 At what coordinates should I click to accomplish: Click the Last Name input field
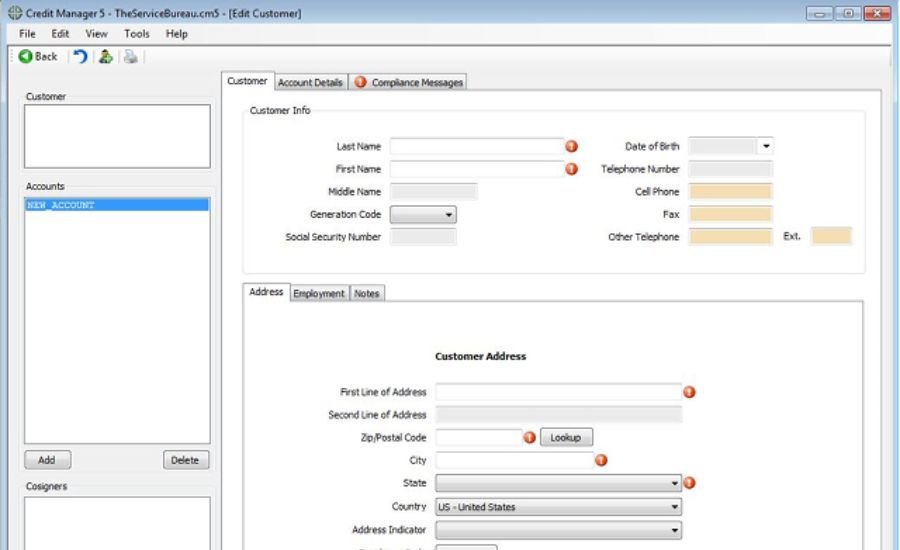[477, 146]
